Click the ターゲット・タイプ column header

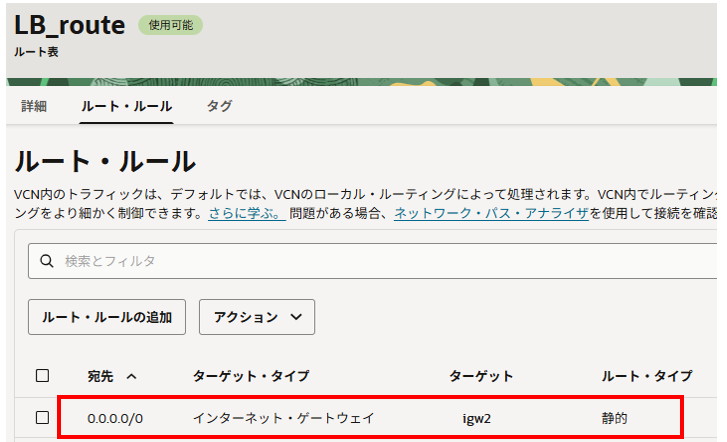coord(251,376)
